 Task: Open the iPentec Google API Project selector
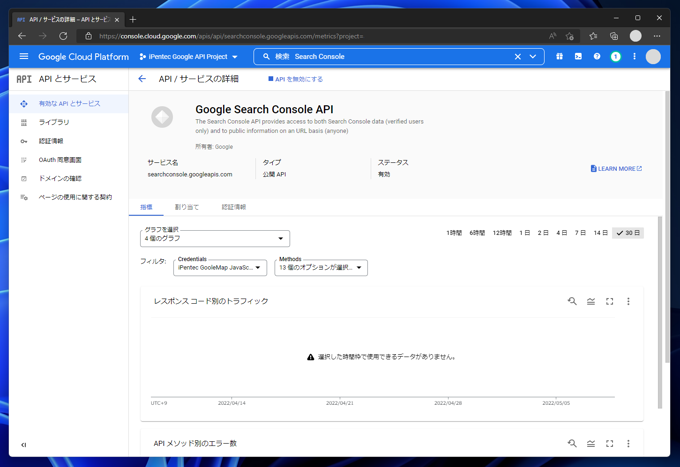[189, 57]
